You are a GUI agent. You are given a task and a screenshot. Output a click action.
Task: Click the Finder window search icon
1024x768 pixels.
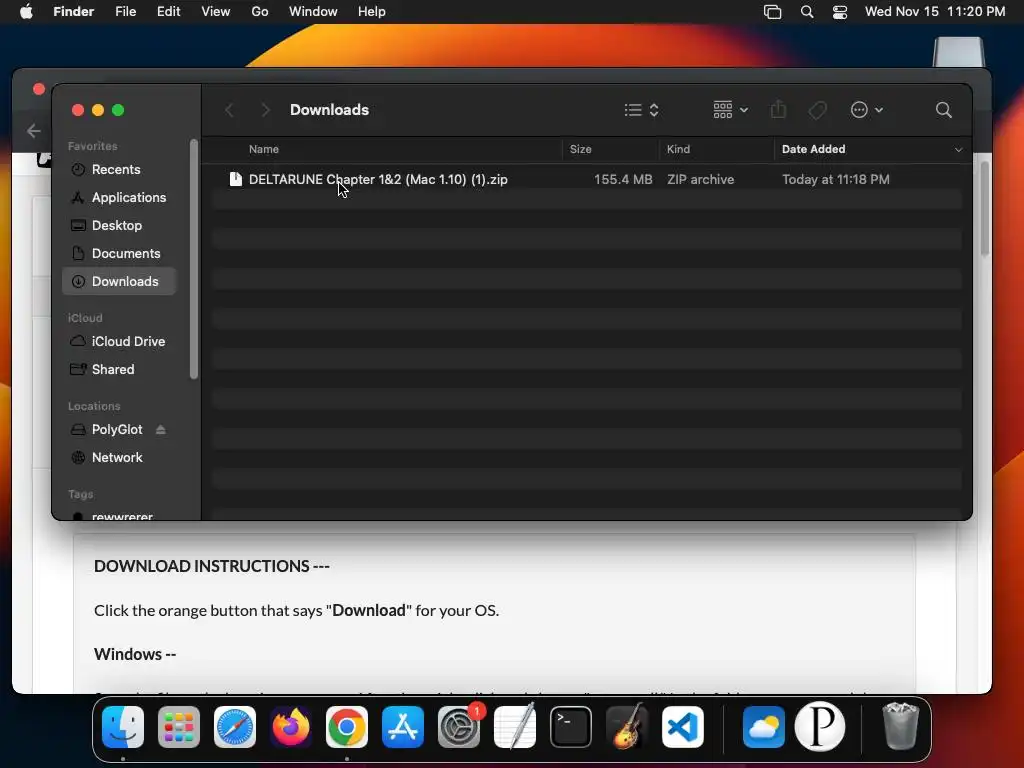(x=943, y=110)
